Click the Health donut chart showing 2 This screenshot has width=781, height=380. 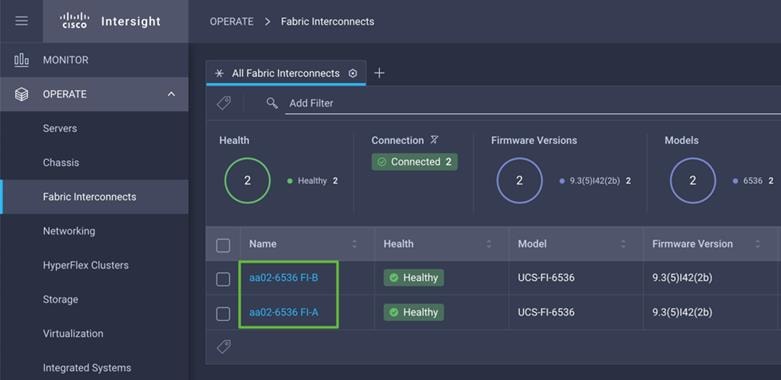click(x=247, y=181)
